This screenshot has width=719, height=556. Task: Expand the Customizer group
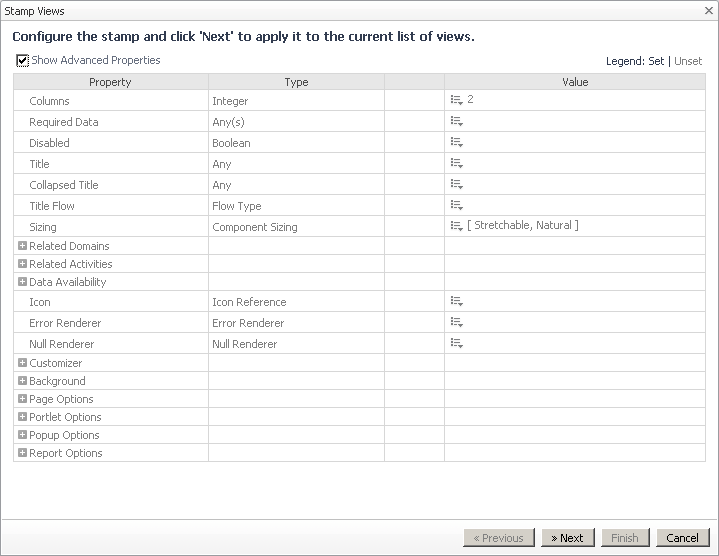pyautogui.click(x=22, y=363)
